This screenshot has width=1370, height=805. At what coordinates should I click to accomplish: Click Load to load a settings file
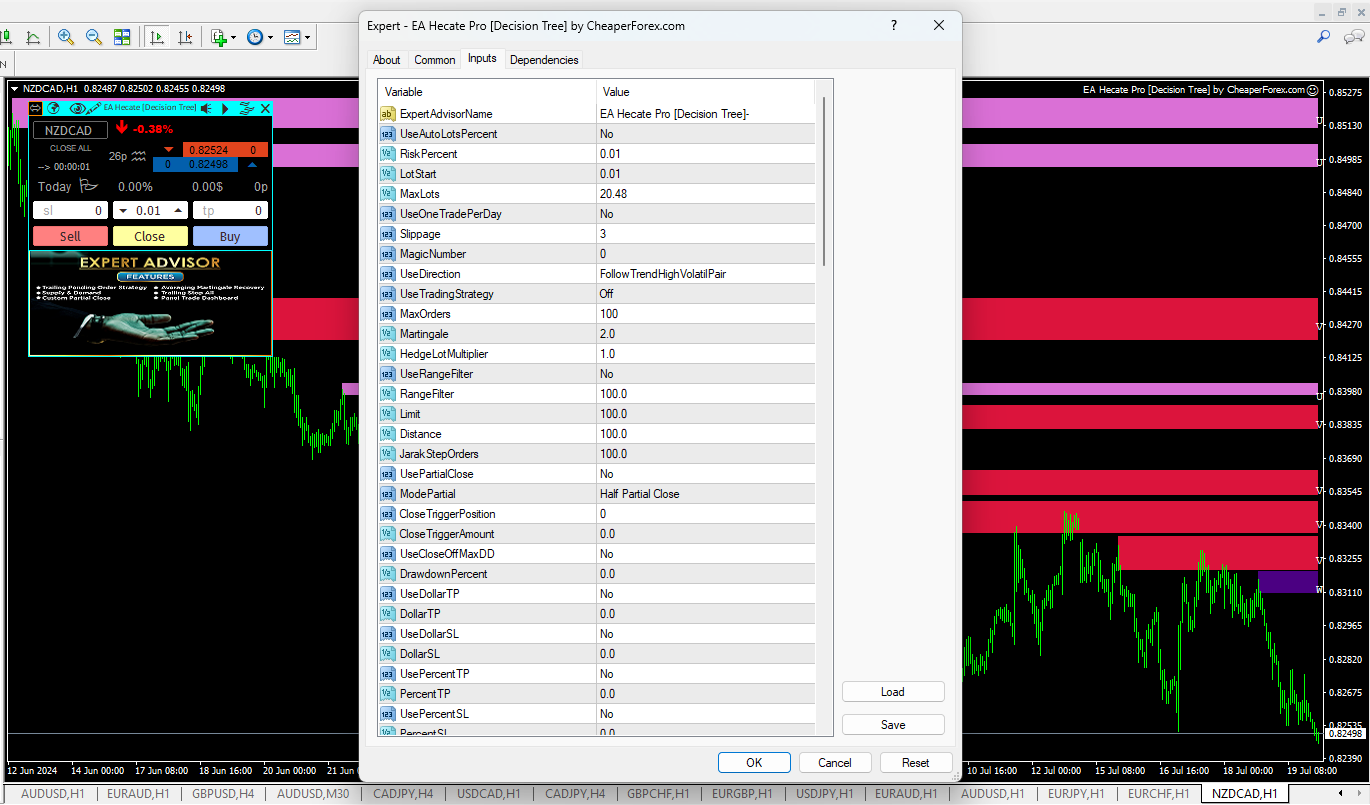click(x=893, y=692)
